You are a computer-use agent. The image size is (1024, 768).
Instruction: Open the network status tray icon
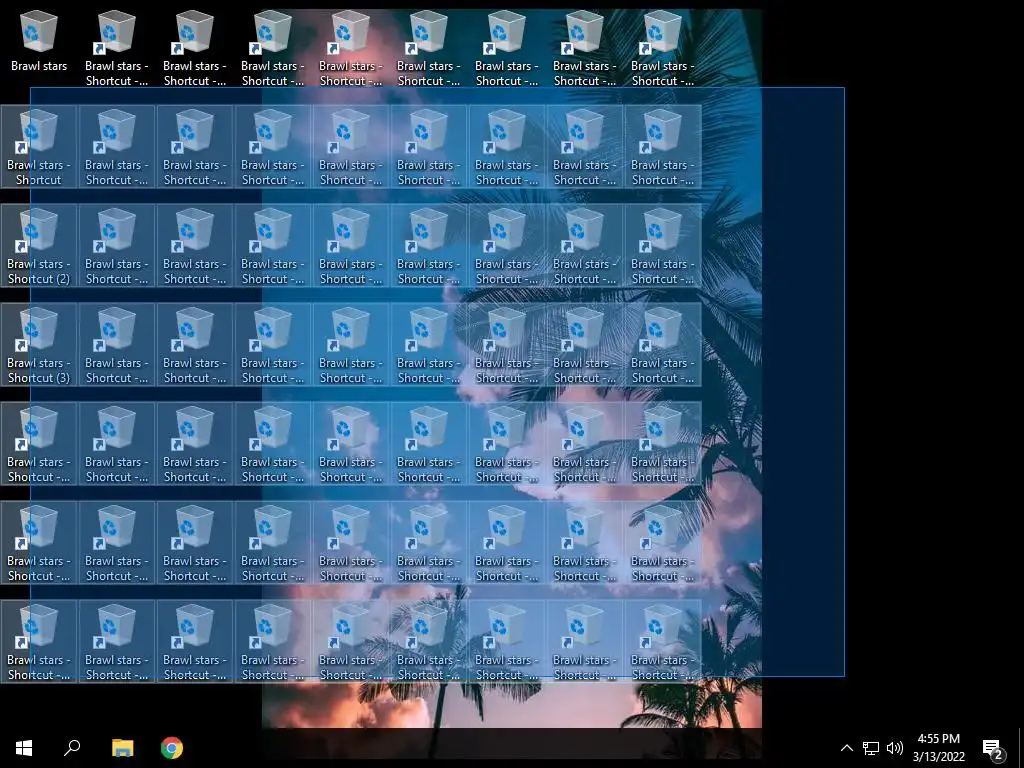pos(871,748)
